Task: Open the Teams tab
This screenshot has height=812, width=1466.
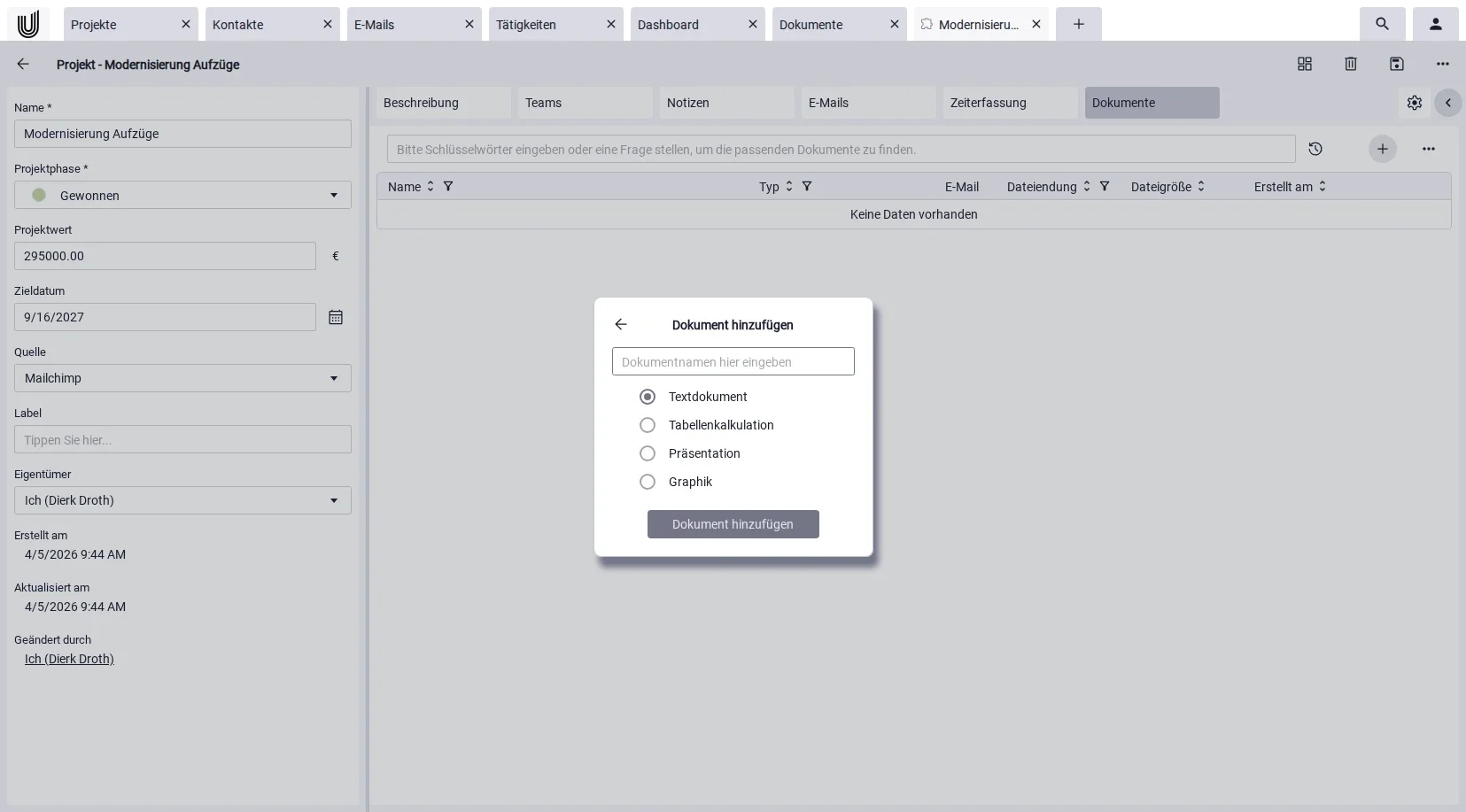Action: coord(586,103)
